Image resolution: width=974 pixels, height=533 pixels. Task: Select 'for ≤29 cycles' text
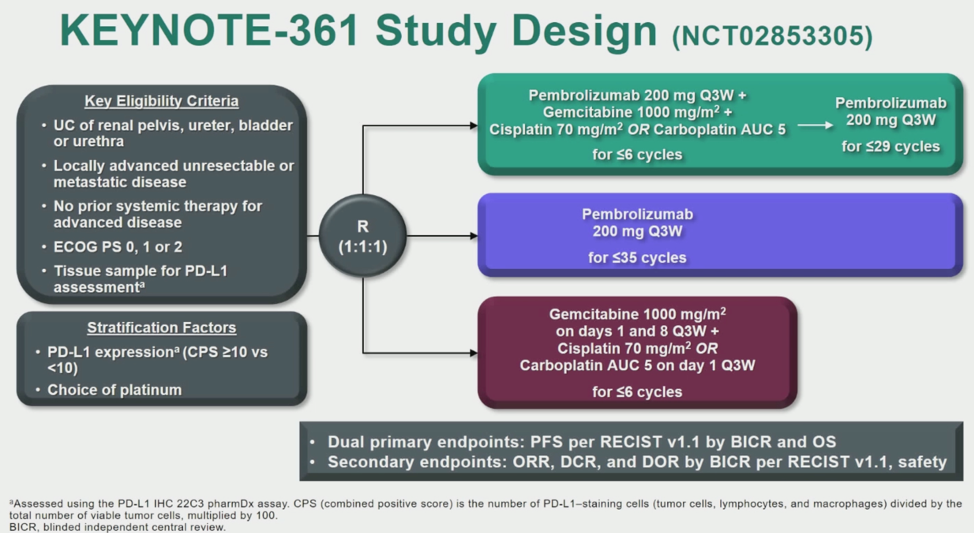click(x=891, y=147)
